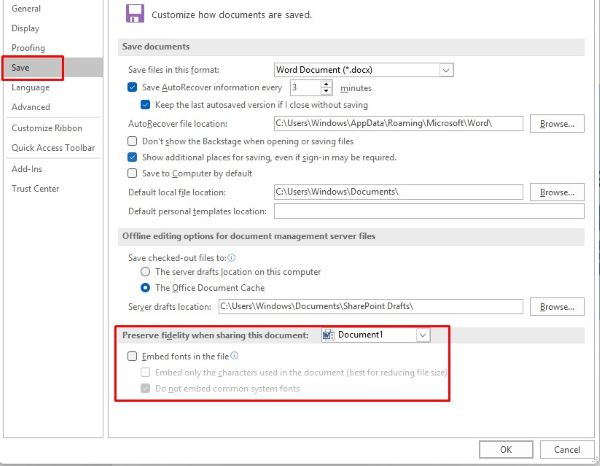Image resolution: width=600 pixels, height=466 pixels.
Task: Click info icon next to Save checked-out files
Action: click(232, 257)
